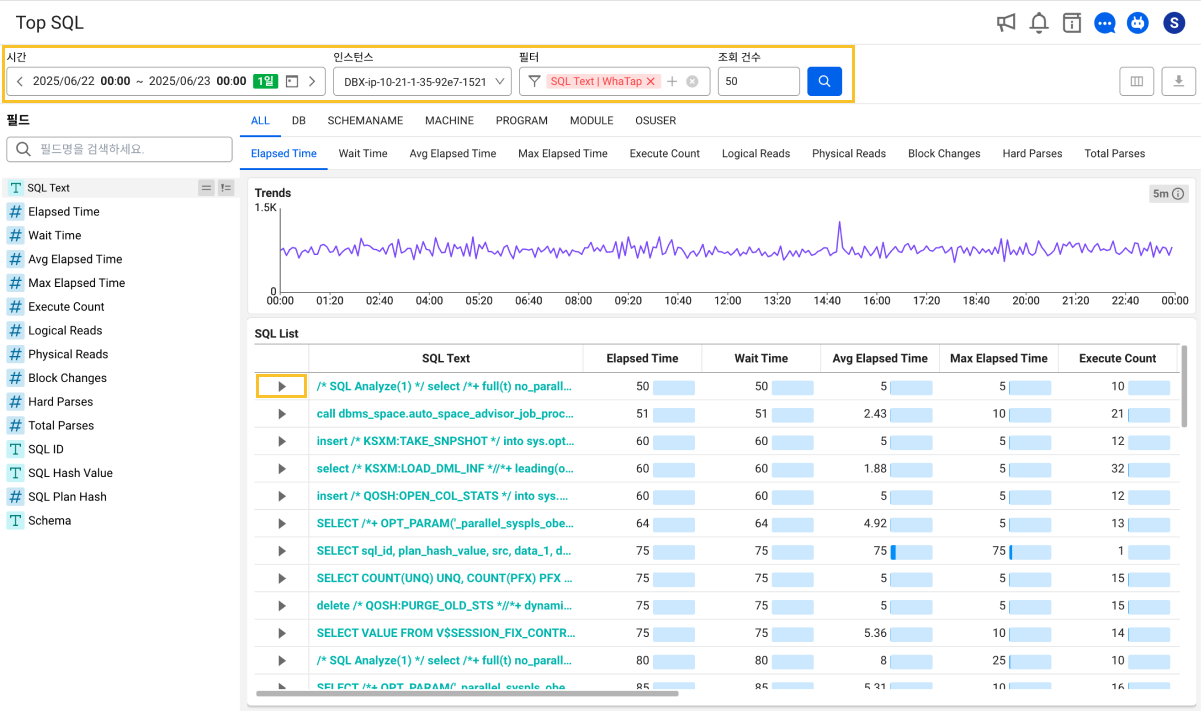Click the 조회 건수 input field showing 50
Viewport: 1201px width, 711px height.
coord(758,81)
